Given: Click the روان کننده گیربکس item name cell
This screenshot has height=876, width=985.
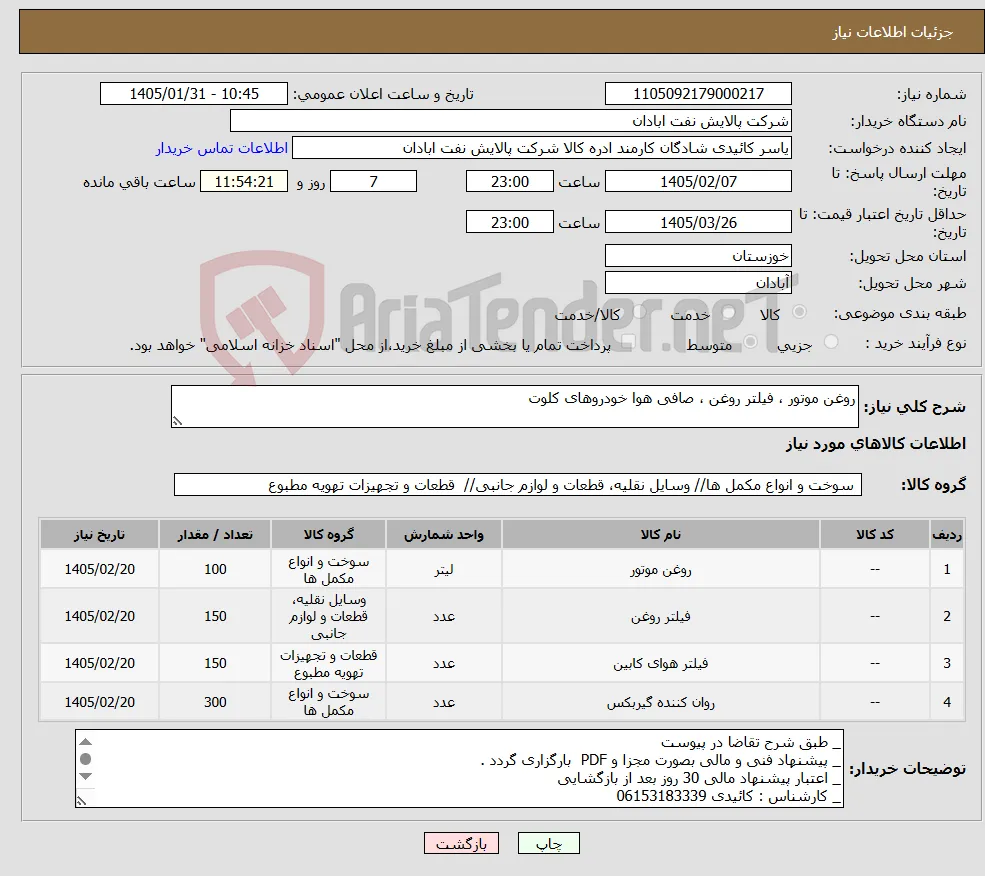Looking at the screenshot, I should point(660,702).
